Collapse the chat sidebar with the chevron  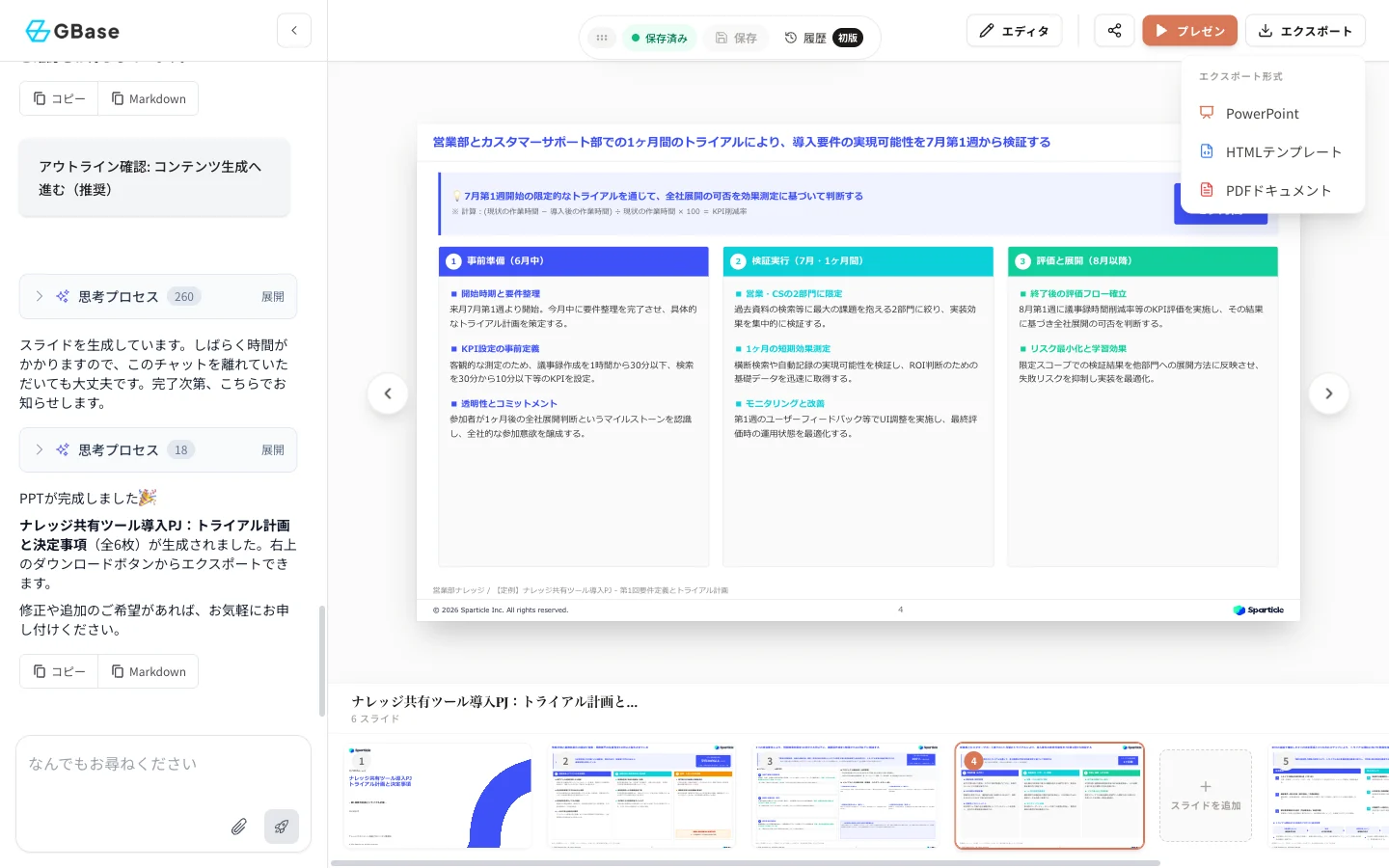294,31
